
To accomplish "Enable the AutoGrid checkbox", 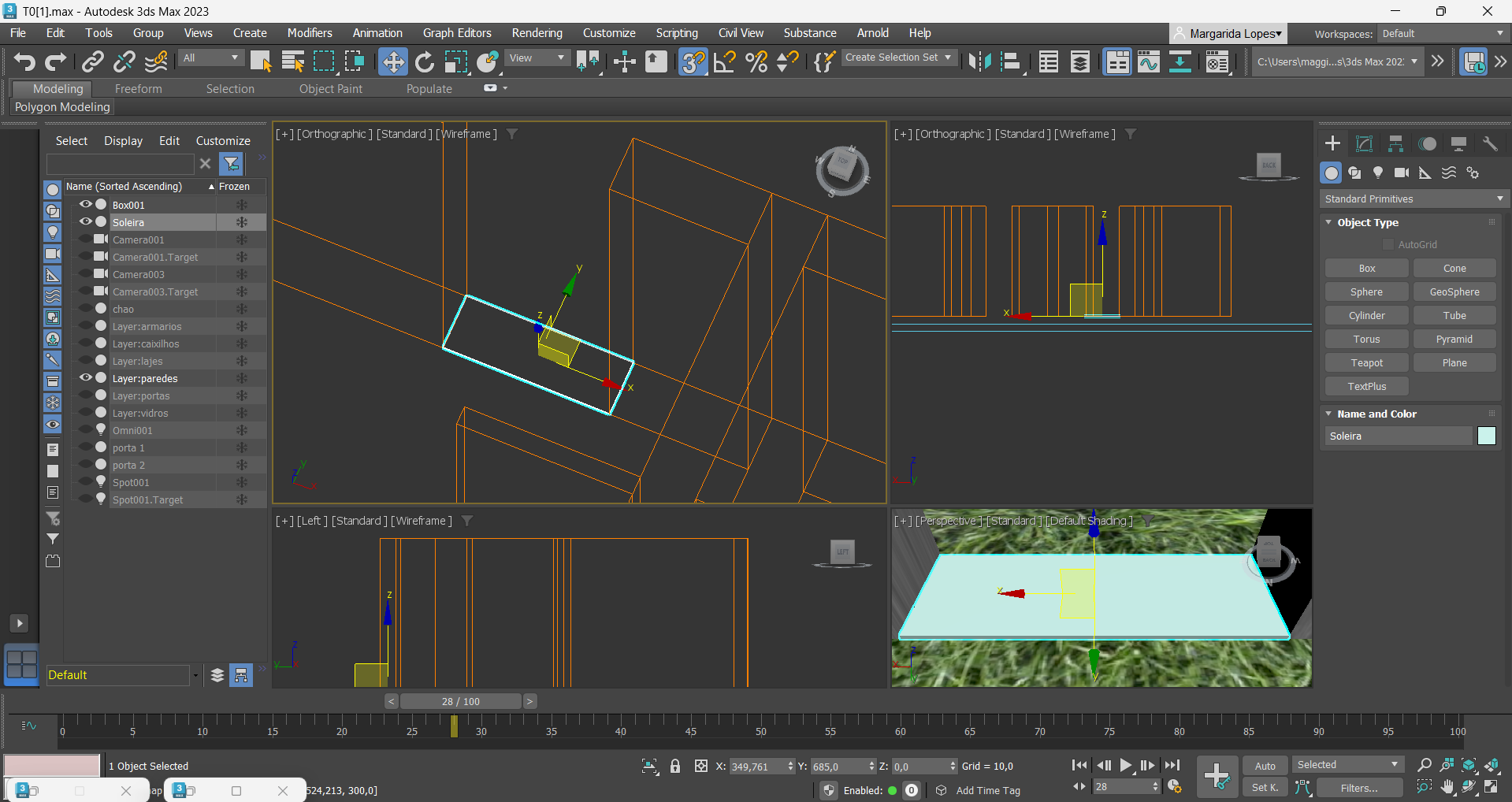I will [x=1388, y=245].
